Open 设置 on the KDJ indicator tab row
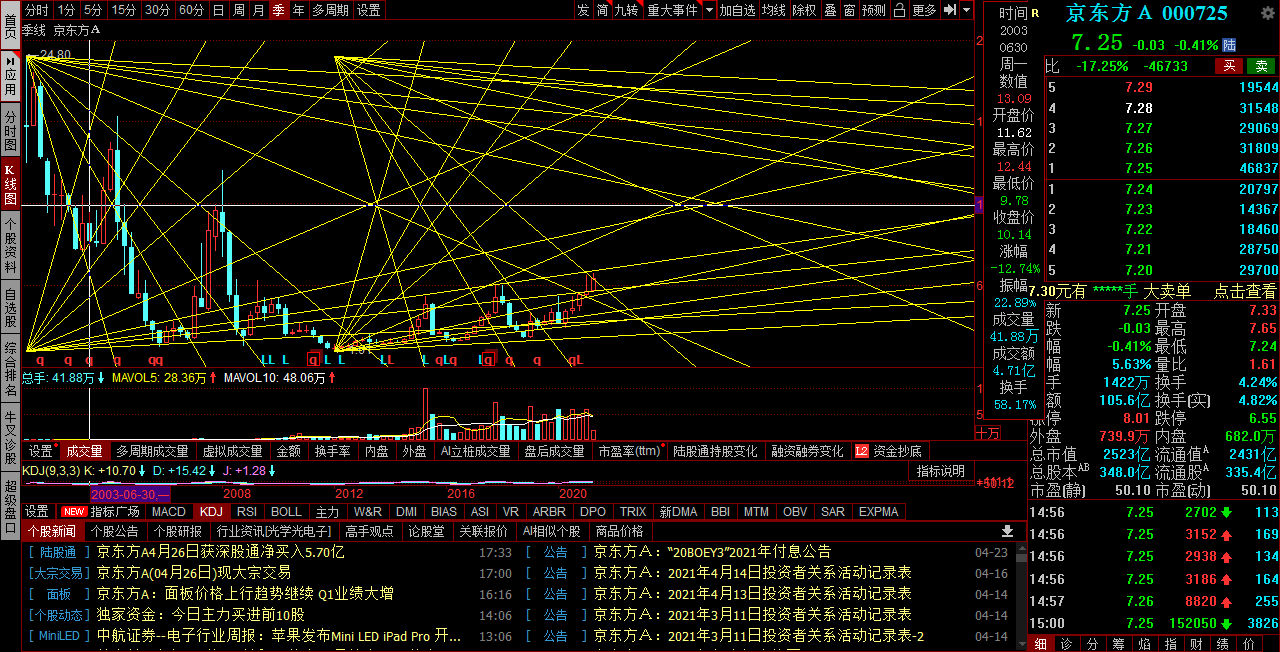The image size is (1280, 652). (37, 511)
